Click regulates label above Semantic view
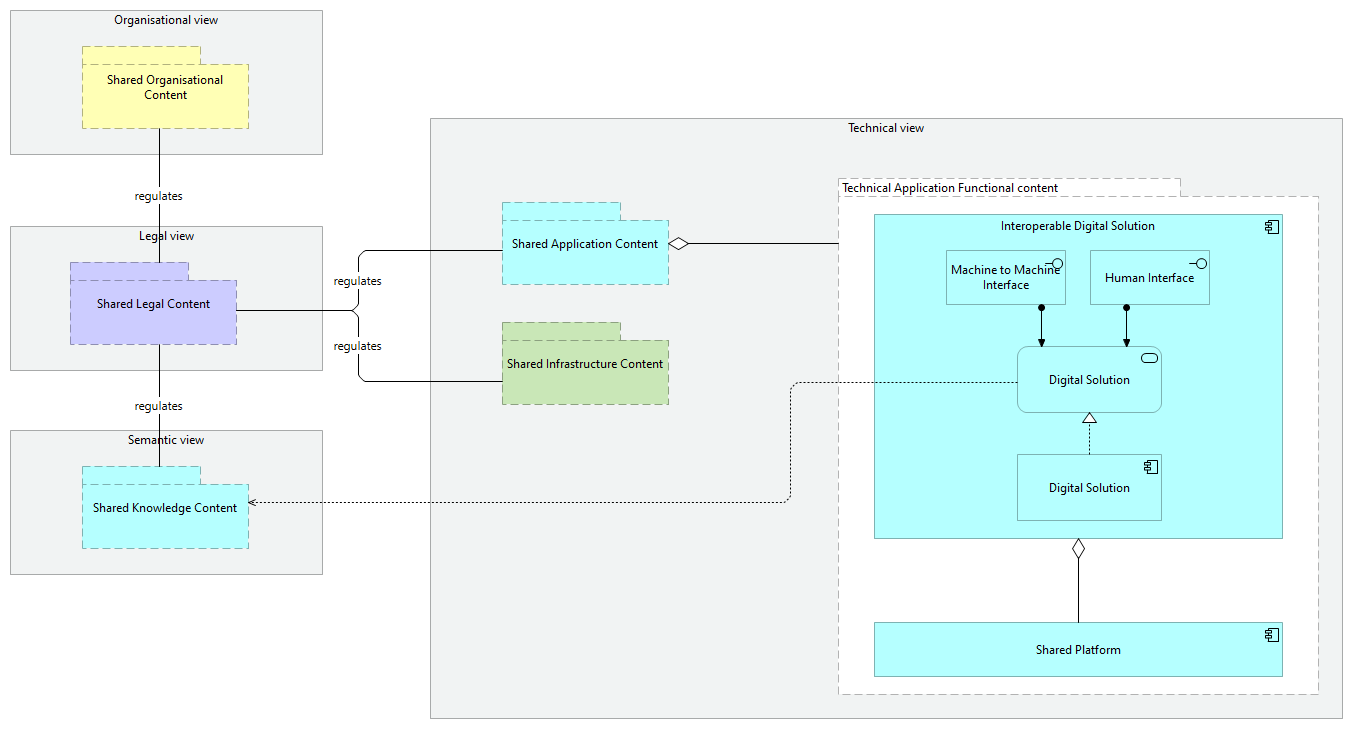Image resolution: width=1353 pixels, height=729 pixels. tap(159, 406)
